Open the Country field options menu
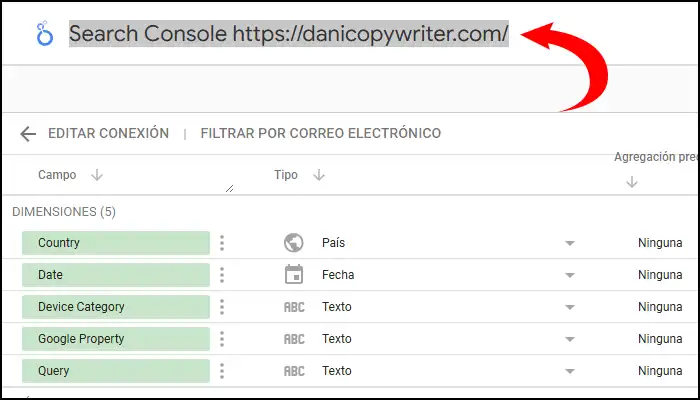This screenshot has height=400, width=700. click(222, 243)
